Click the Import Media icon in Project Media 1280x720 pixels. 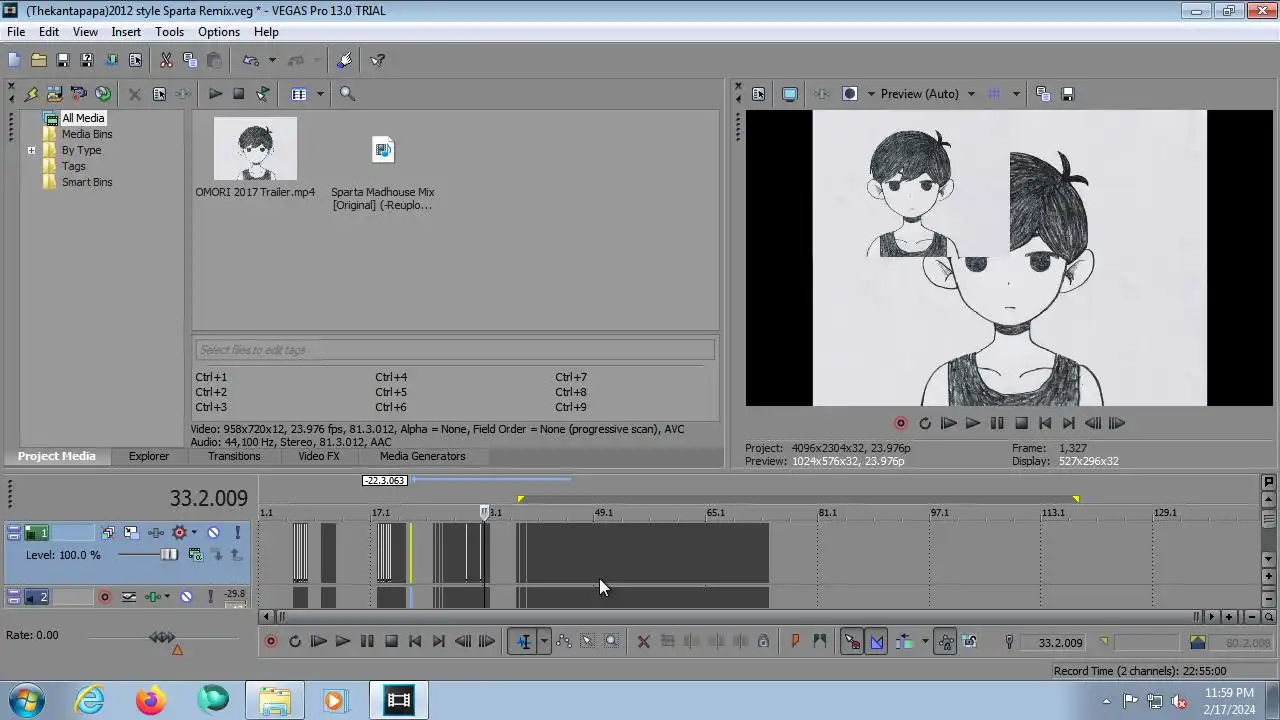pos(31,94)
